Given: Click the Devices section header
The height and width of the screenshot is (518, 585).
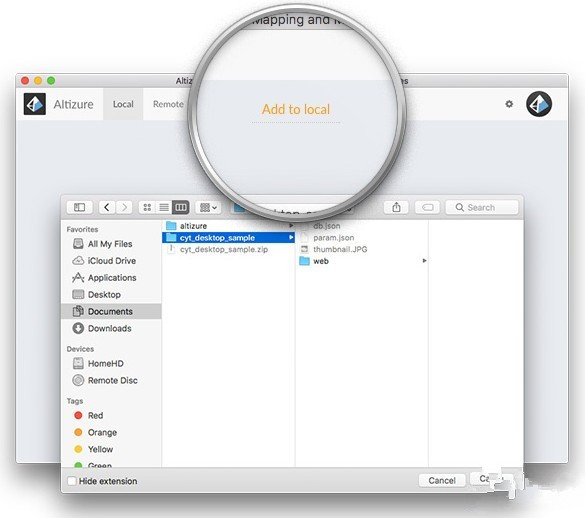Looking at the screenshot, I should click(80, 349).
